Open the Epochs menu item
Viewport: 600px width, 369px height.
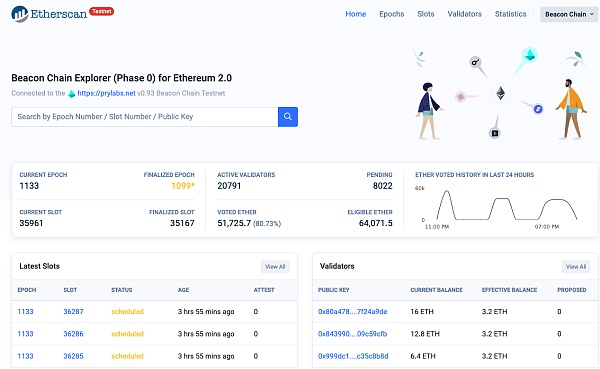(x=391, y=14)
